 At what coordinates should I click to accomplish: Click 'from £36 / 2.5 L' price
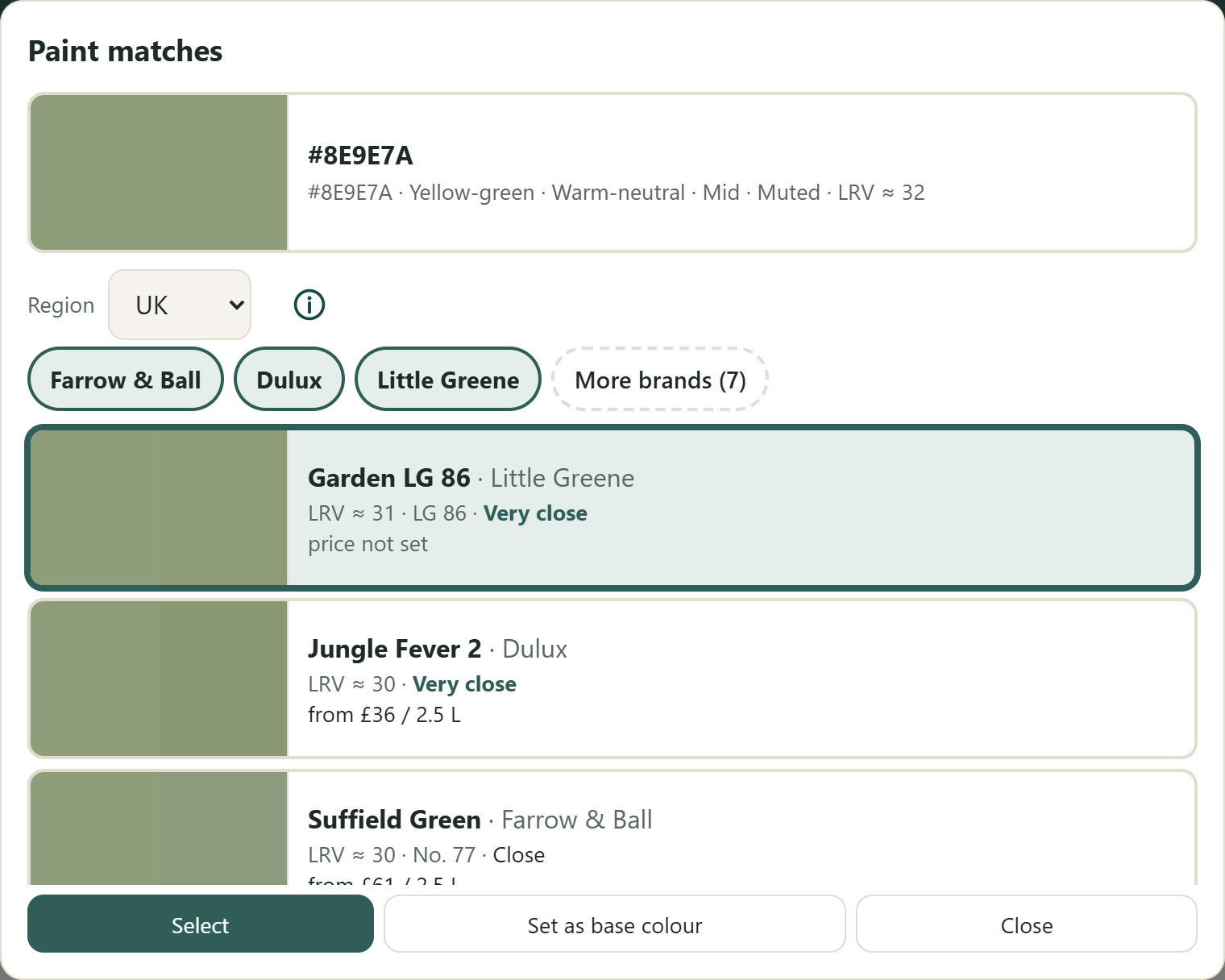pos(384,715)
